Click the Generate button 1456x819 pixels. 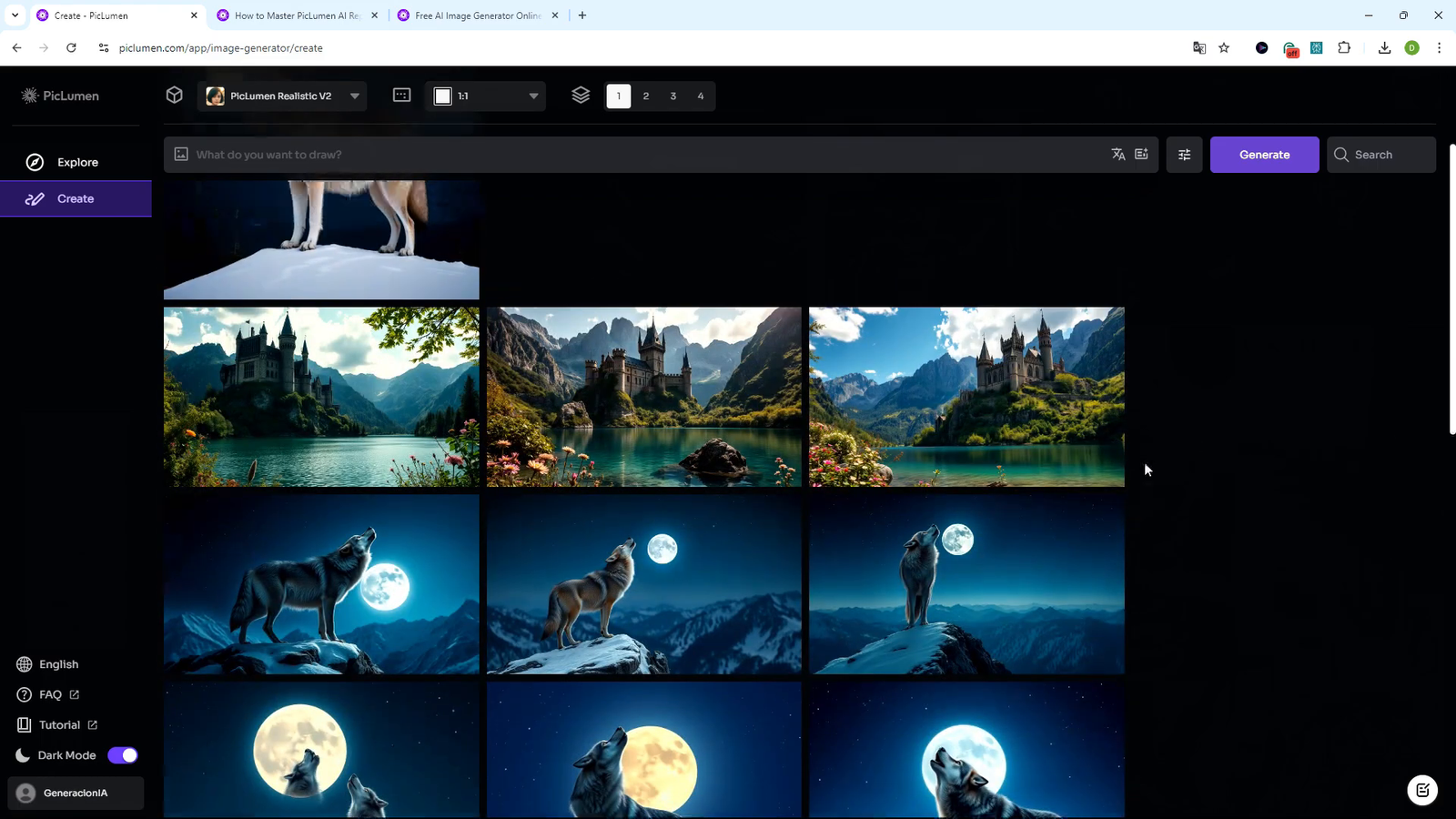pos(1264,154)
